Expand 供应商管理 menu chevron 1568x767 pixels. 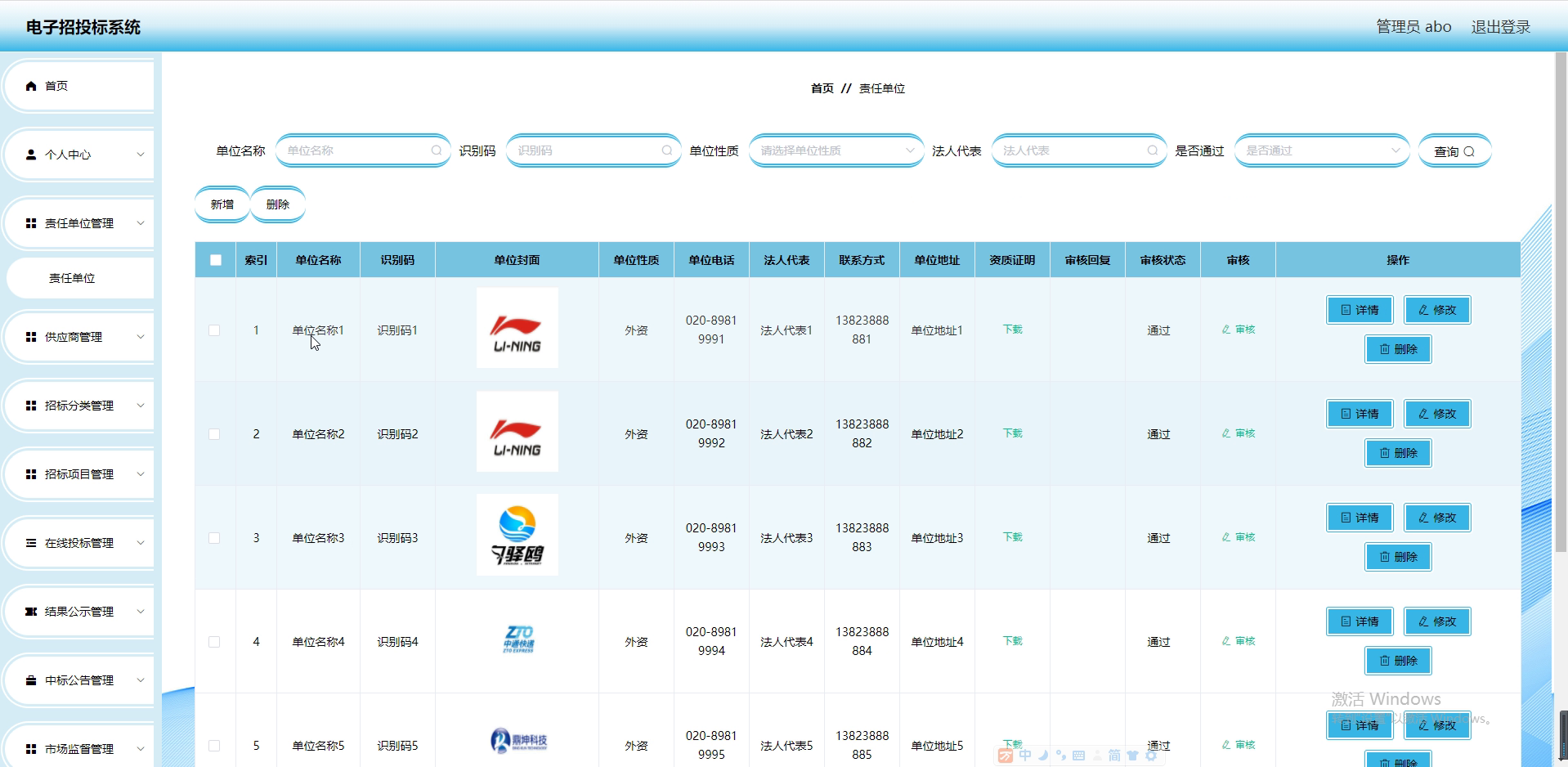(141, 337)
